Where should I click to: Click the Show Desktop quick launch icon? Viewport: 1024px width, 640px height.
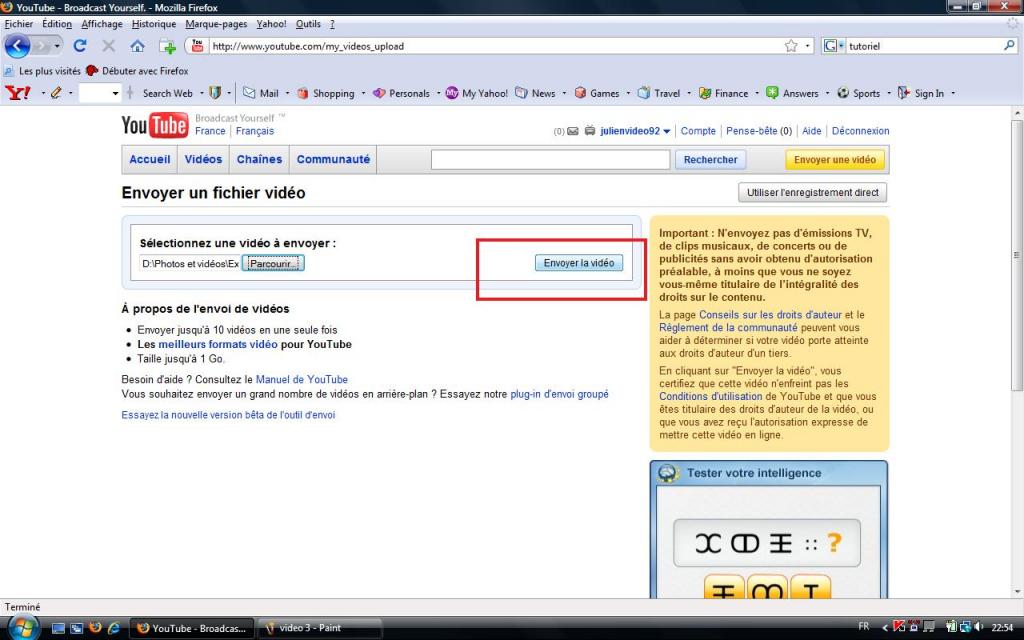click(58, 628)
